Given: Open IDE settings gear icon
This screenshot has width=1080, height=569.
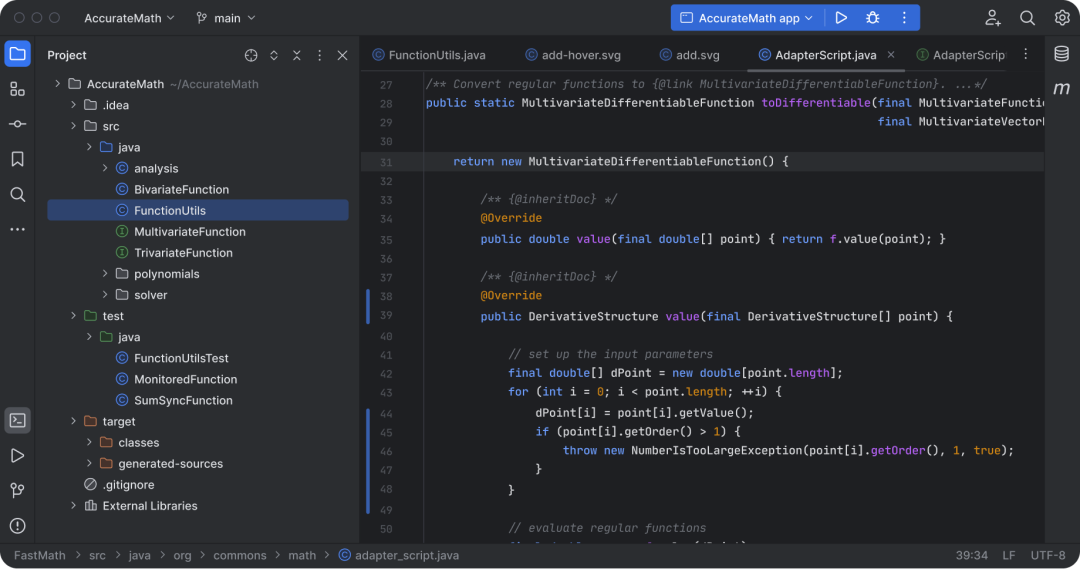Looking at the screenshot, I should coord(1061,18).
